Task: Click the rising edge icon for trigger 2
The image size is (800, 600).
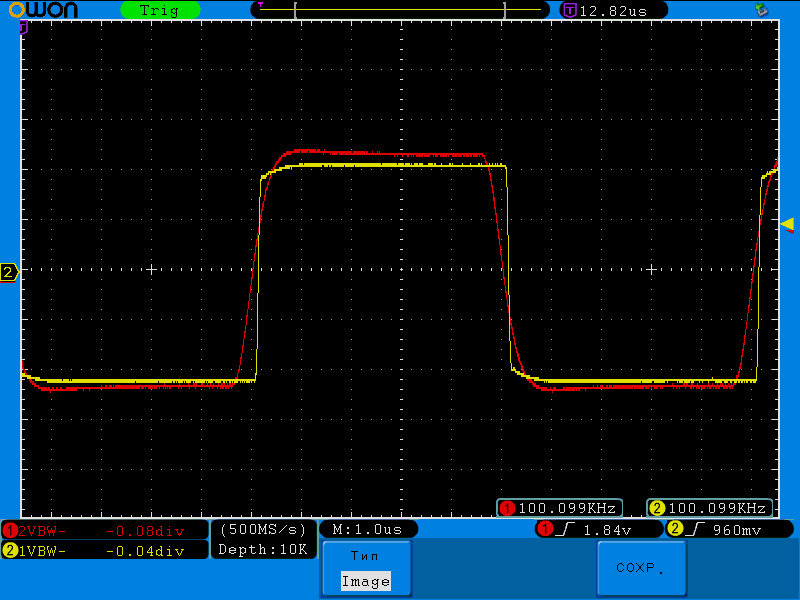Action: tap(695, 529)
